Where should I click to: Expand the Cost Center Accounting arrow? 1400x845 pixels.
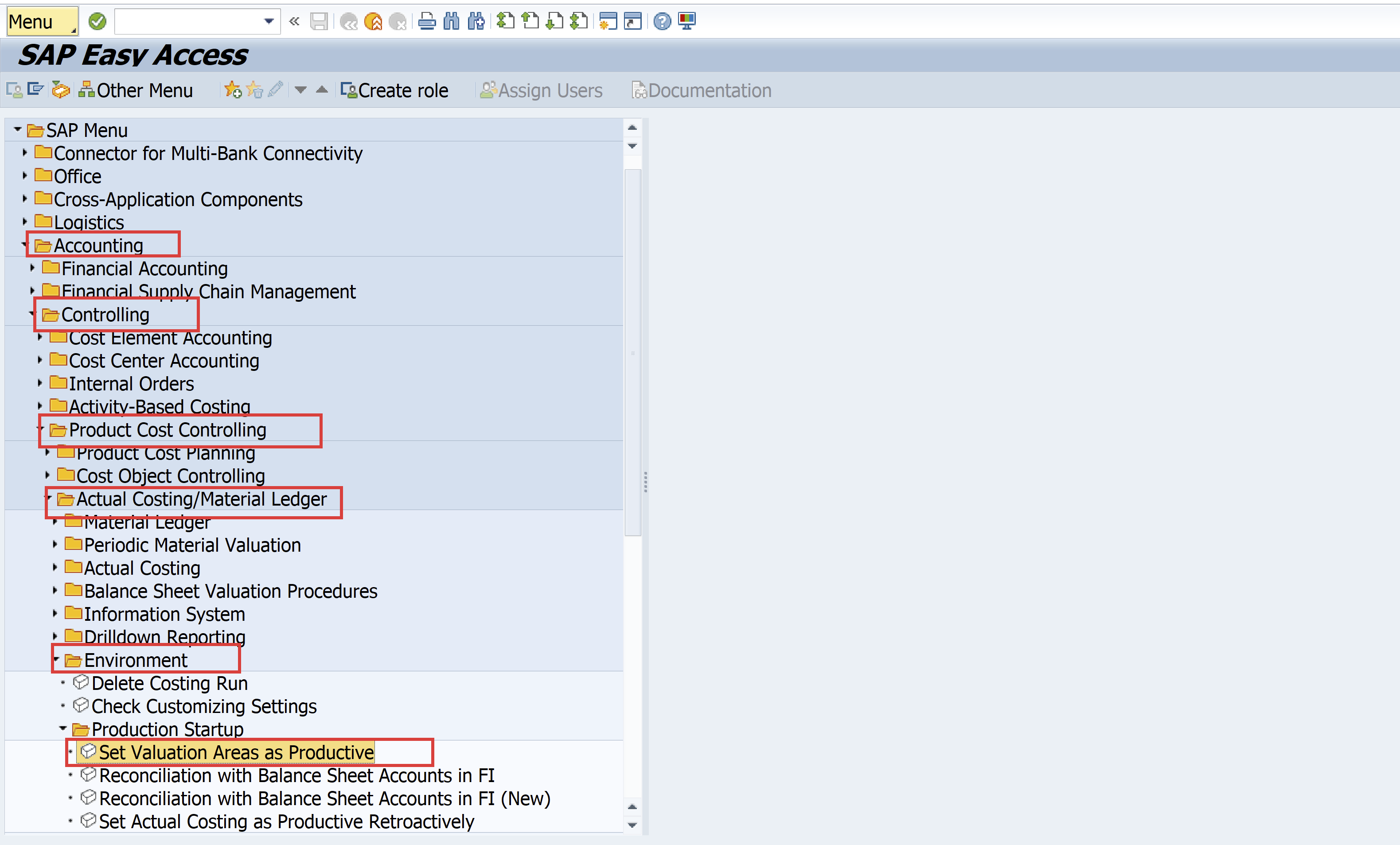pos(40,360)
